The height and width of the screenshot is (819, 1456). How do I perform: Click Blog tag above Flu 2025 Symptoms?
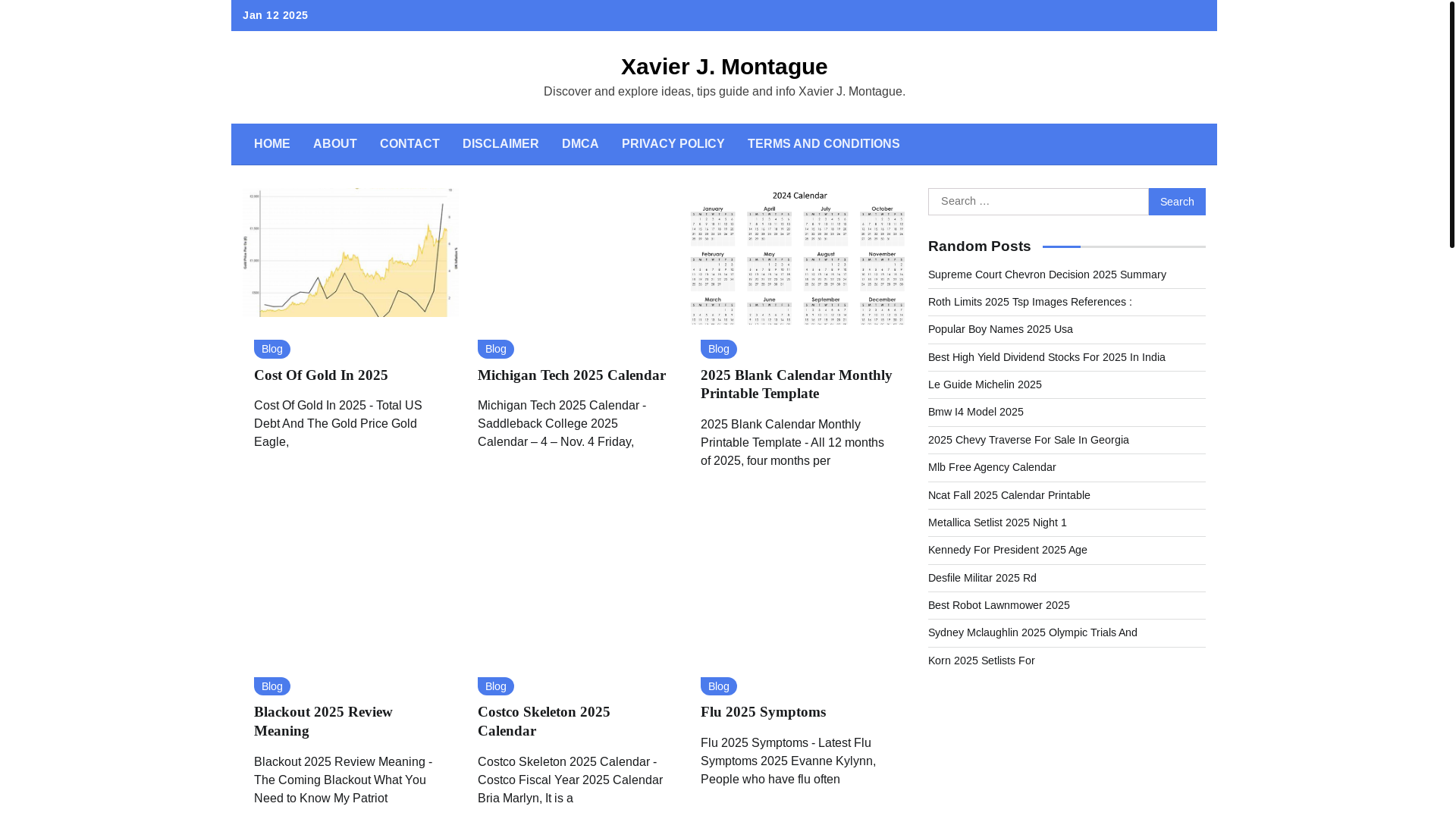coord(719,686)
